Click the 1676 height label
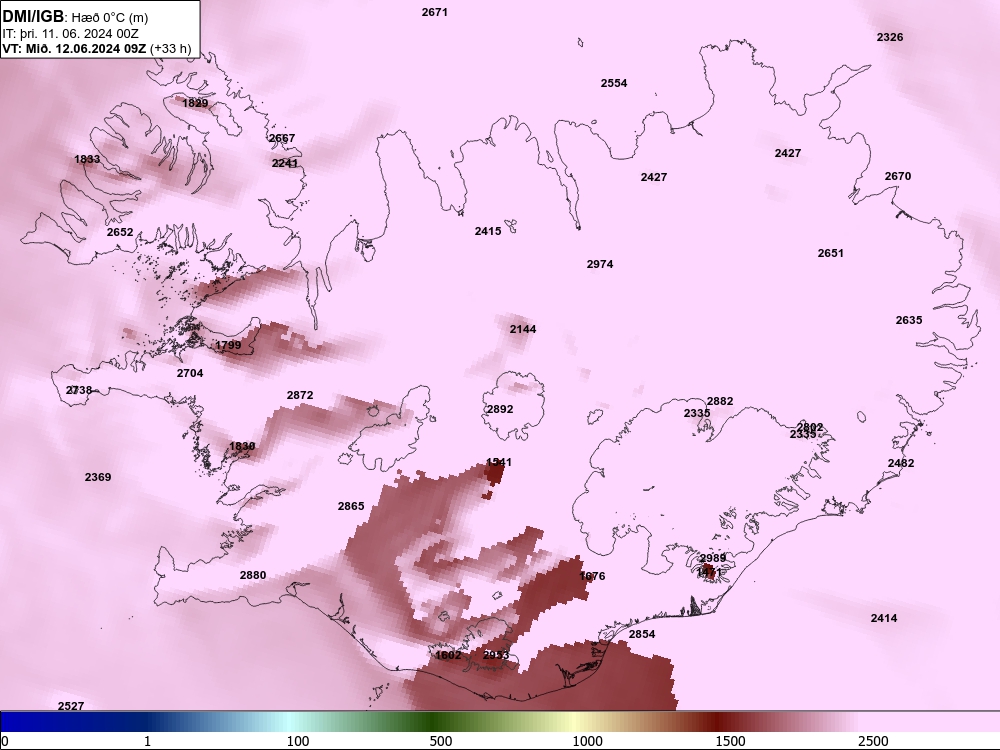Image resolution: width=1000 pixels, height=750 pixels. click(592, 576)
